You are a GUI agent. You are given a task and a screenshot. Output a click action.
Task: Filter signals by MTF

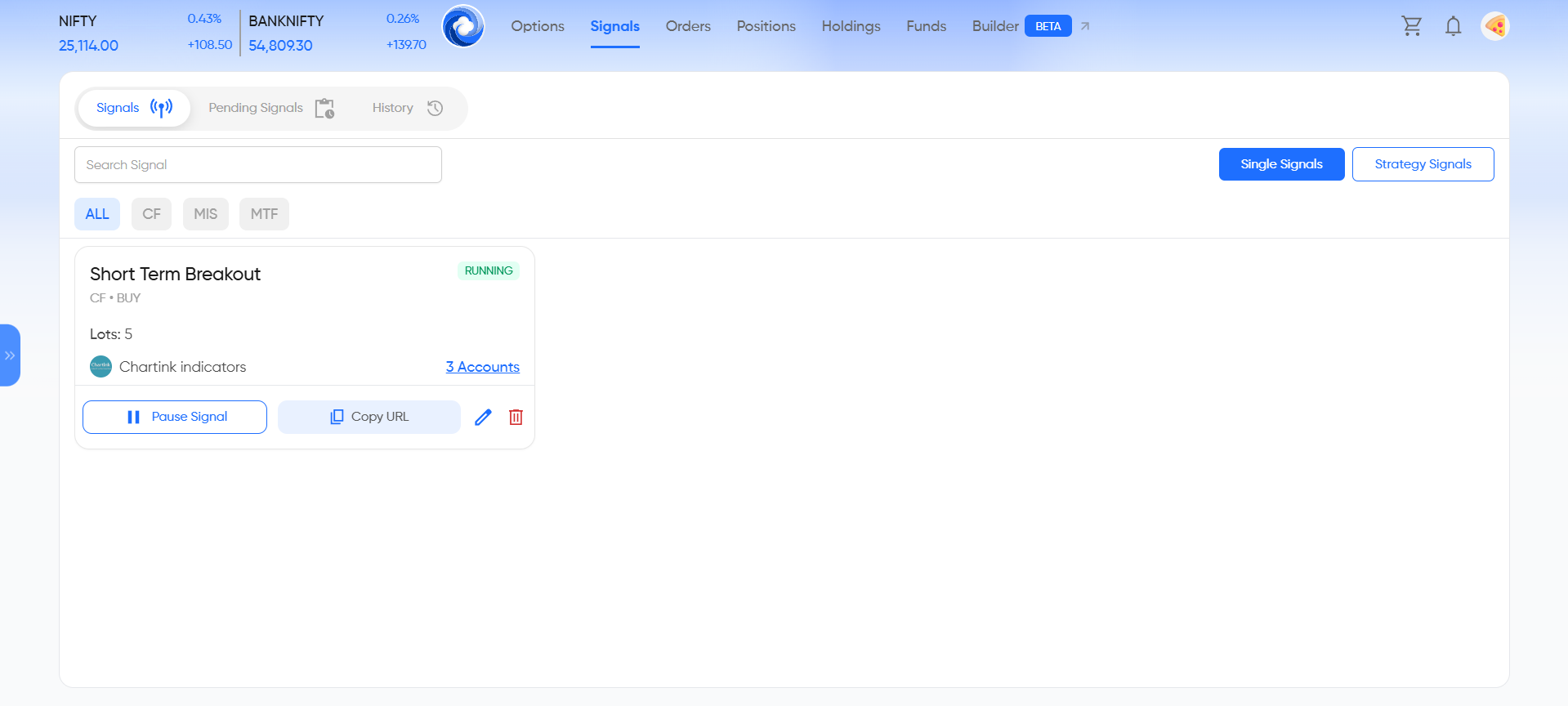click(264, 214)
